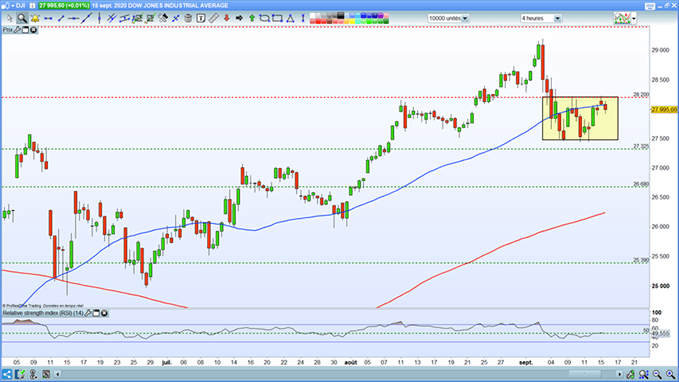
Task: Click the 28 200 resistance level label
Action: 641,94
